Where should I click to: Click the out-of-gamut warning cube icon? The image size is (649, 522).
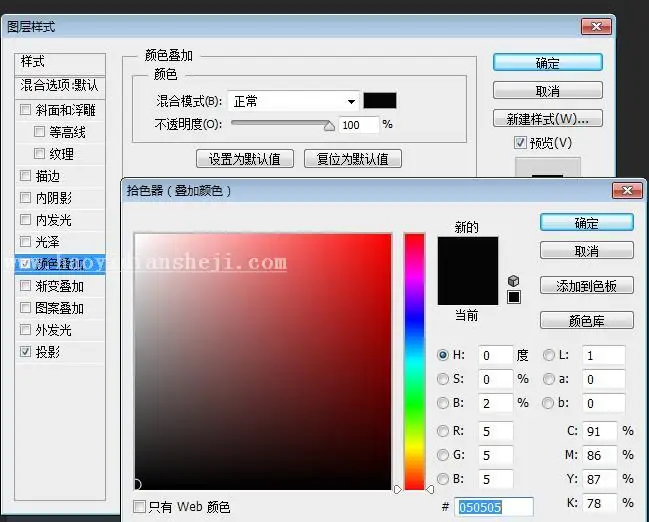[513, 281]
